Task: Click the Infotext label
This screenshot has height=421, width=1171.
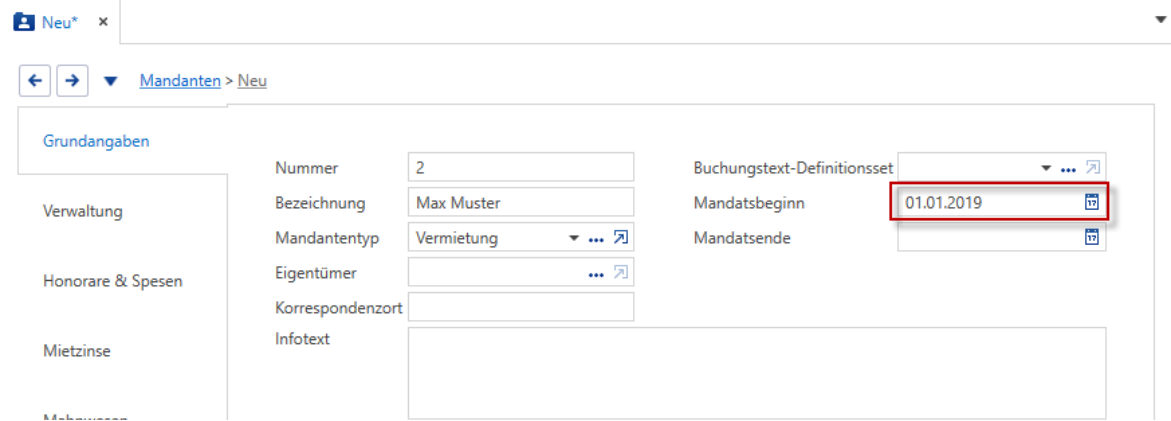Action: pyautogui.click(x=303, y=340)
